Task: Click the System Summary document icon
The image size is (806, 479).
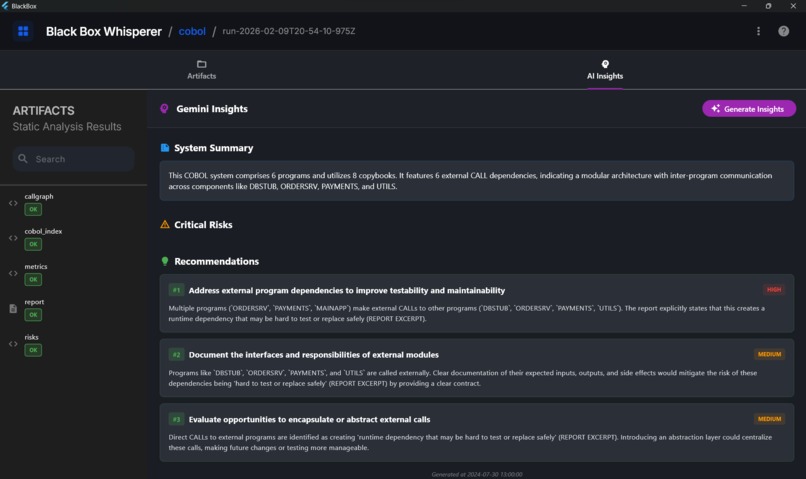Action: tap(164, 148)
